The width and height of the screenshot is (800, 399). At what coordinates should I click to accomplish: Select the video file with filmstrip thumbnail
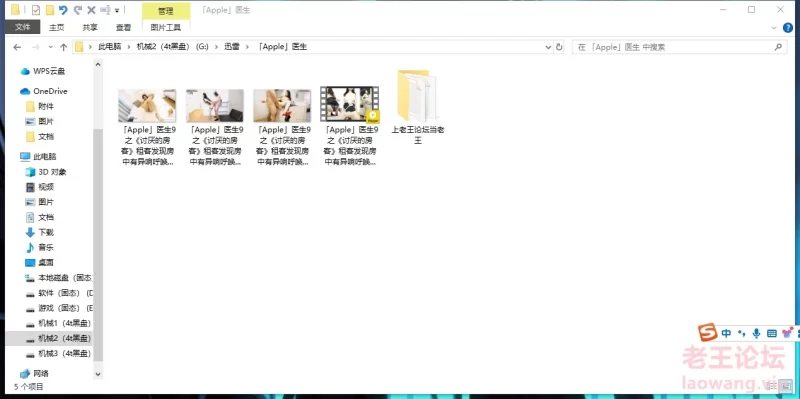(x=350, y=126)
